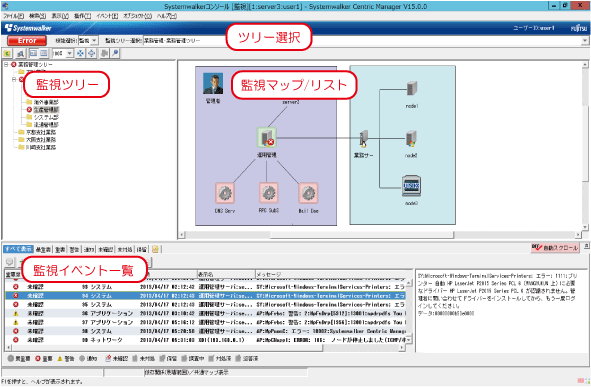Viewport: 591px width, 387px height.
Task: Sort events by 表示名 column header
Action: [x=226, y=274]
